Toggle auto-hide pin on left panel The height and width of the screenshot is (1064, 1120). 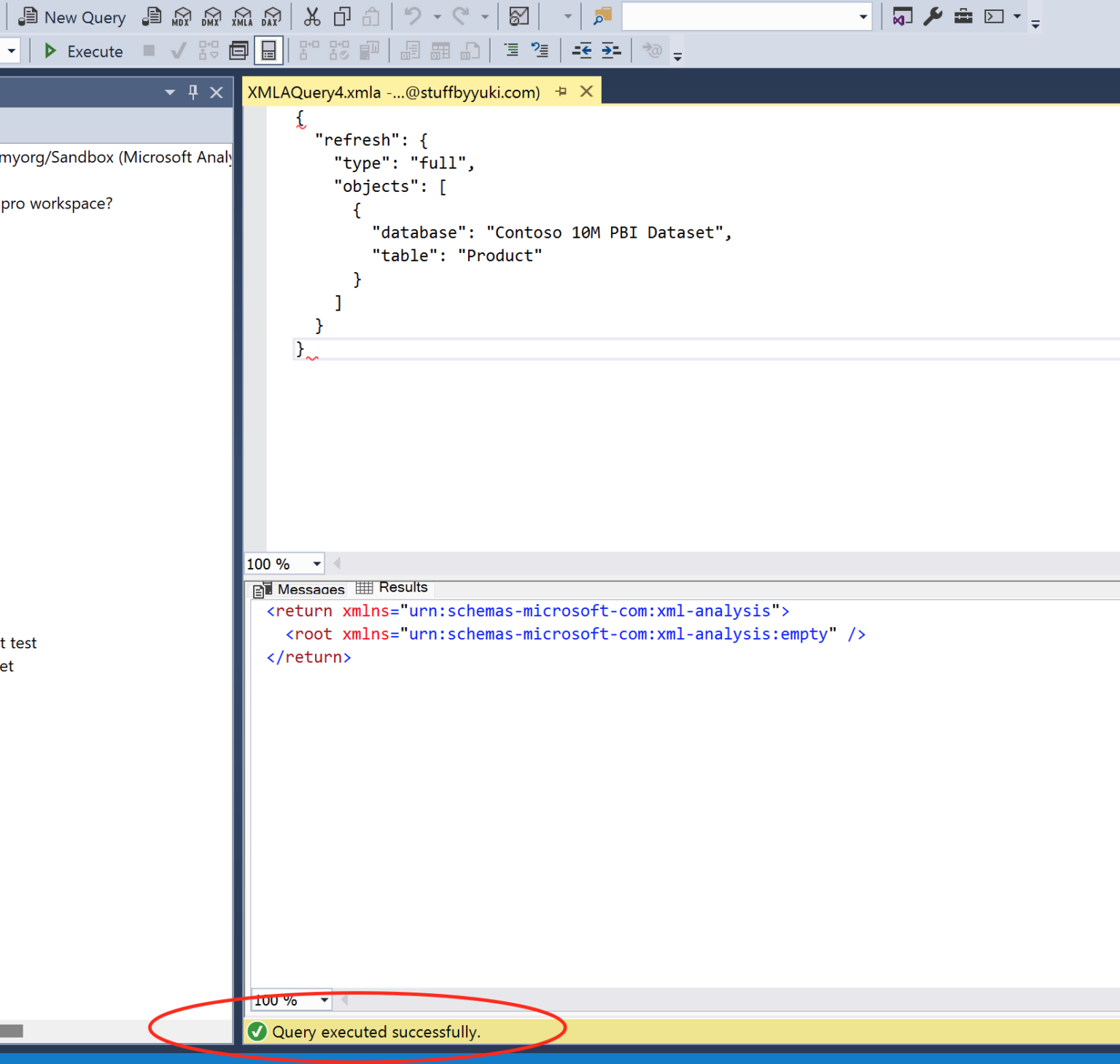[x=193, y=92]
